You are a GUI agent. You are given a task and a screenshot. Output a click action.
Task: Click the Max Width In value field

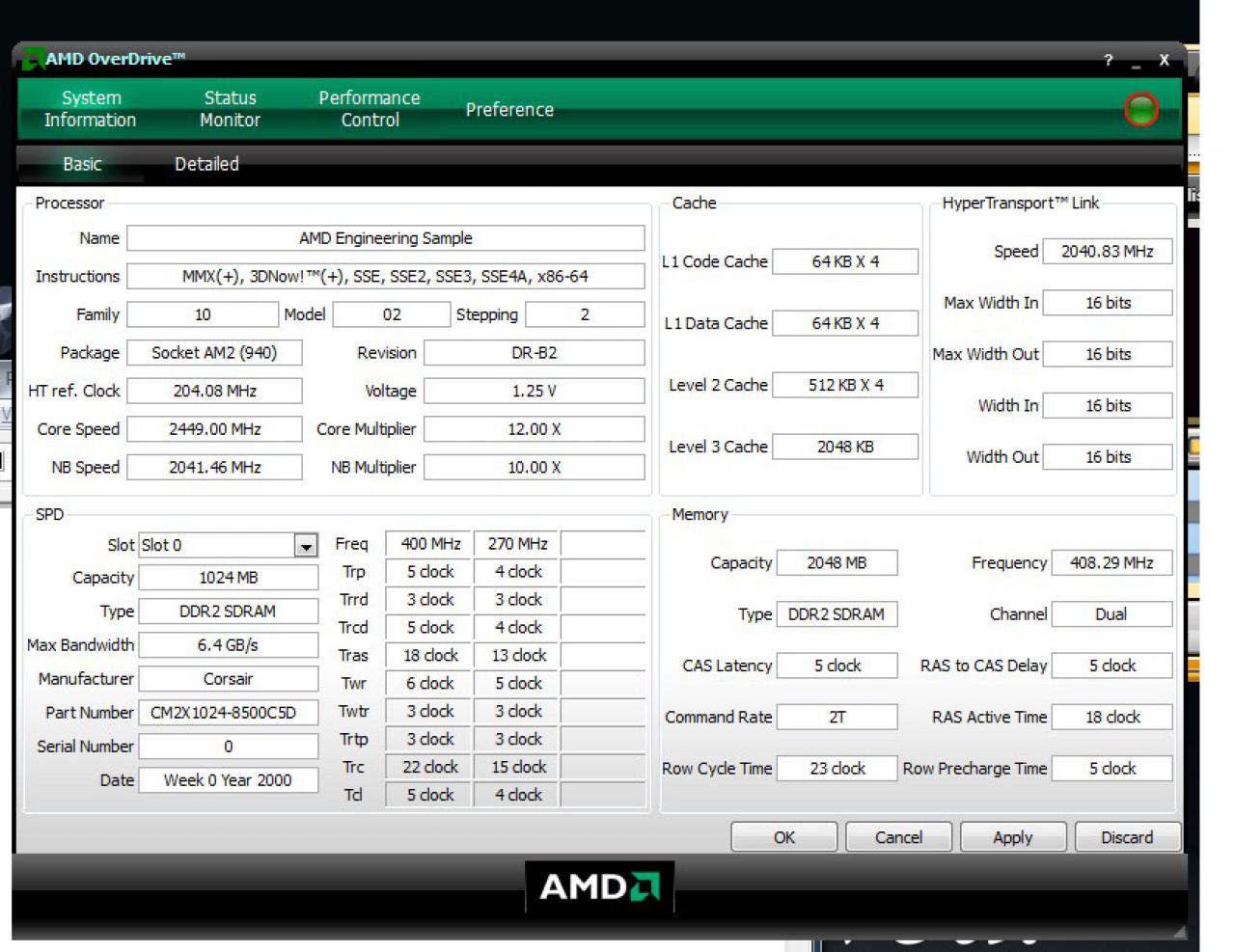1108,303
